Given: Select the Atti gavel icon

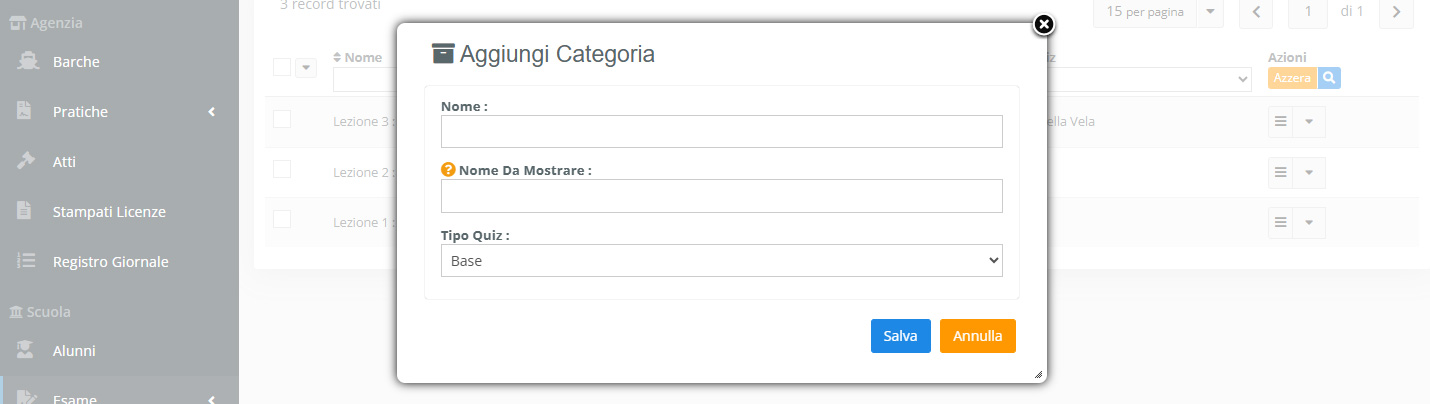Looking at the screenshot, I should coord(27,162).
